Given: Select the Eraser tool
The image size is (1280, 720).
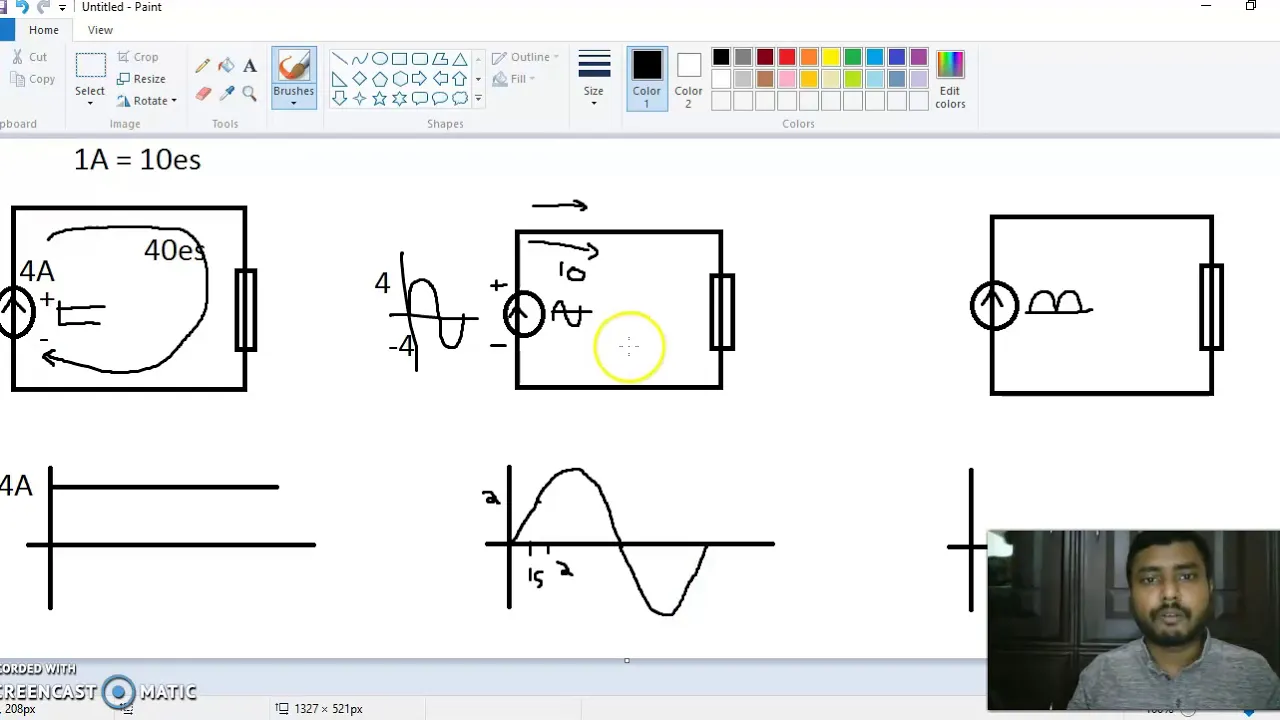Looking at the screenshot, I should click(203, 93).
